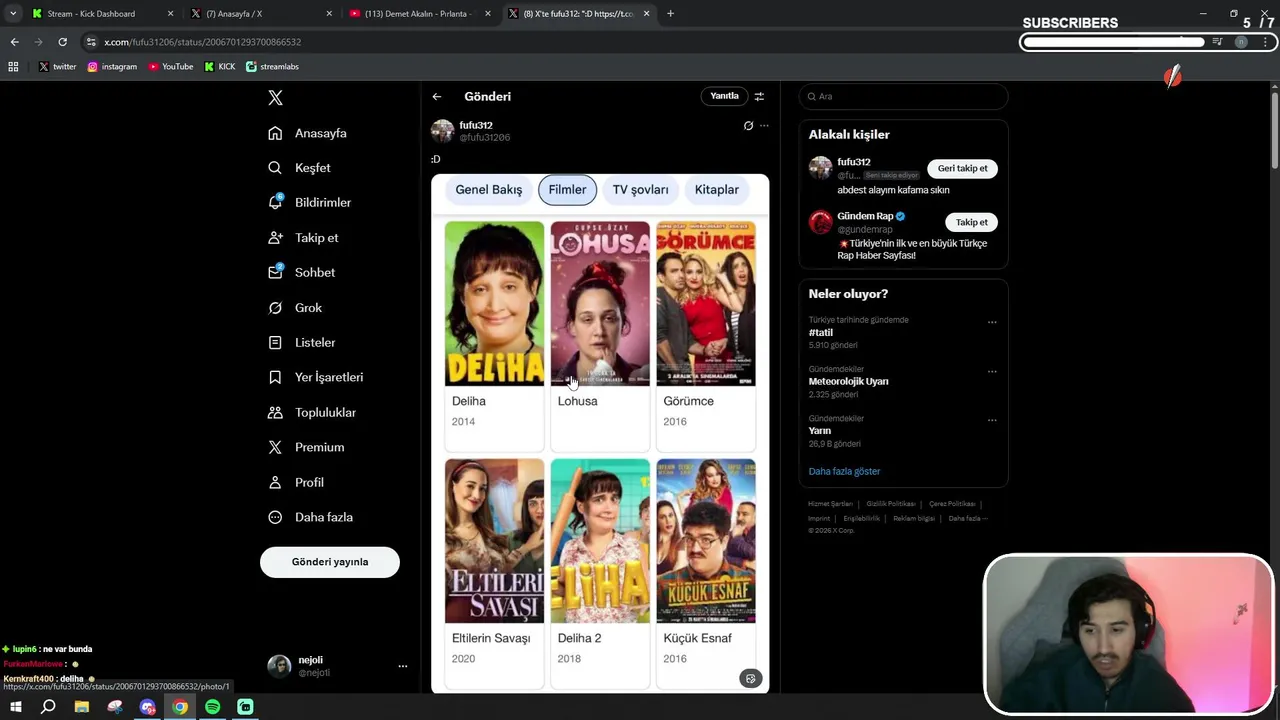Open Daha fazla menu in the sidebar
This screenshot has width=1280, height=720.
tap(310, 517)
